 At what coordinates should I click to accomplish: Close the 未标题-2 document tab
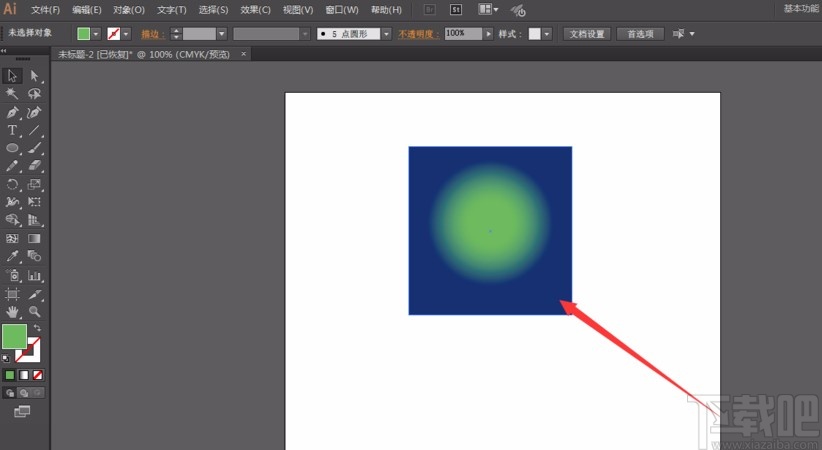243,54
